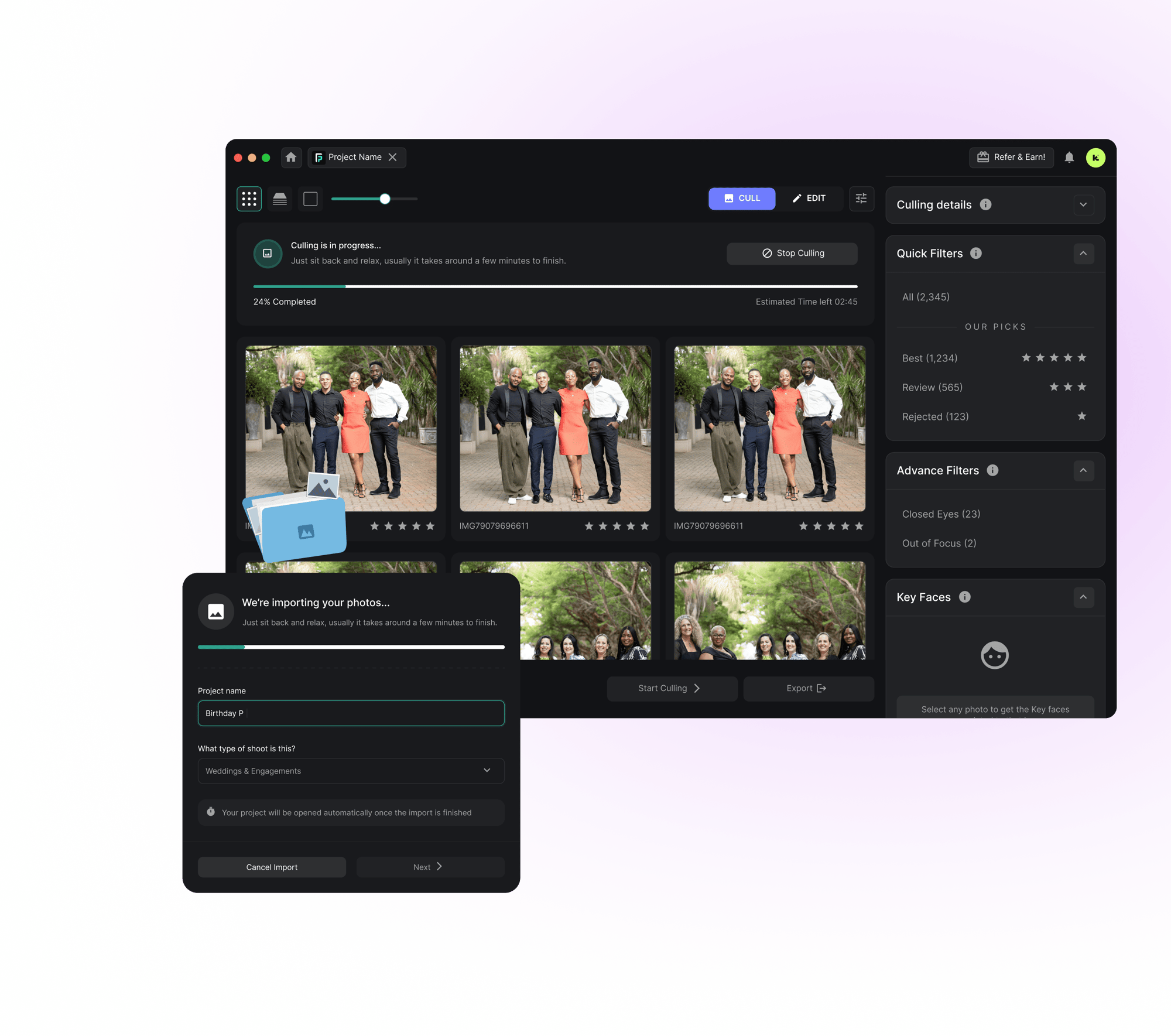Open notifications bell
The image size is (1171, 1036).
click(x=1069, y=158)
